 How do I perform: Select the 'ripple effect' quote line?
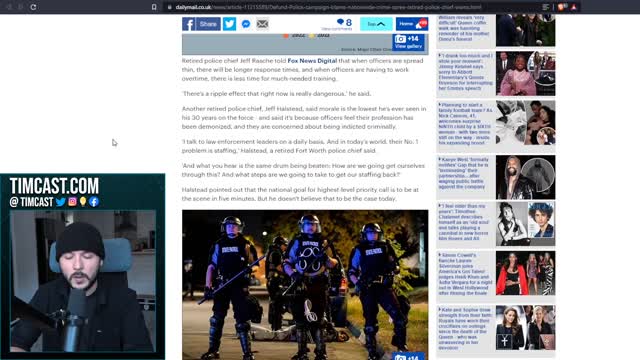pyautogui.click(x=276, y=94)
